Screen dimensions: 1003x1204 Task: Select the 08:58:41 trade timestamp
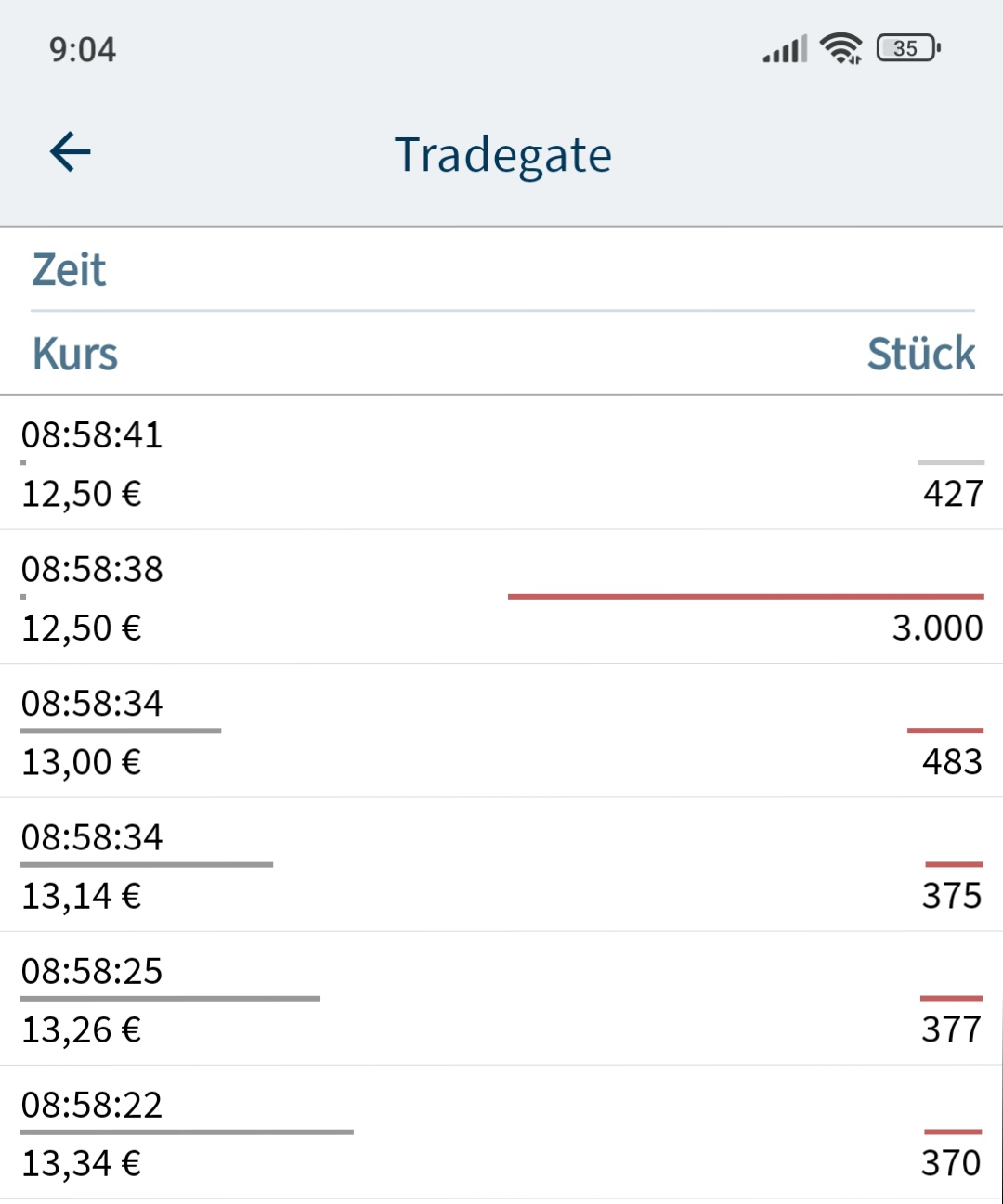click(x=92, y=434)
